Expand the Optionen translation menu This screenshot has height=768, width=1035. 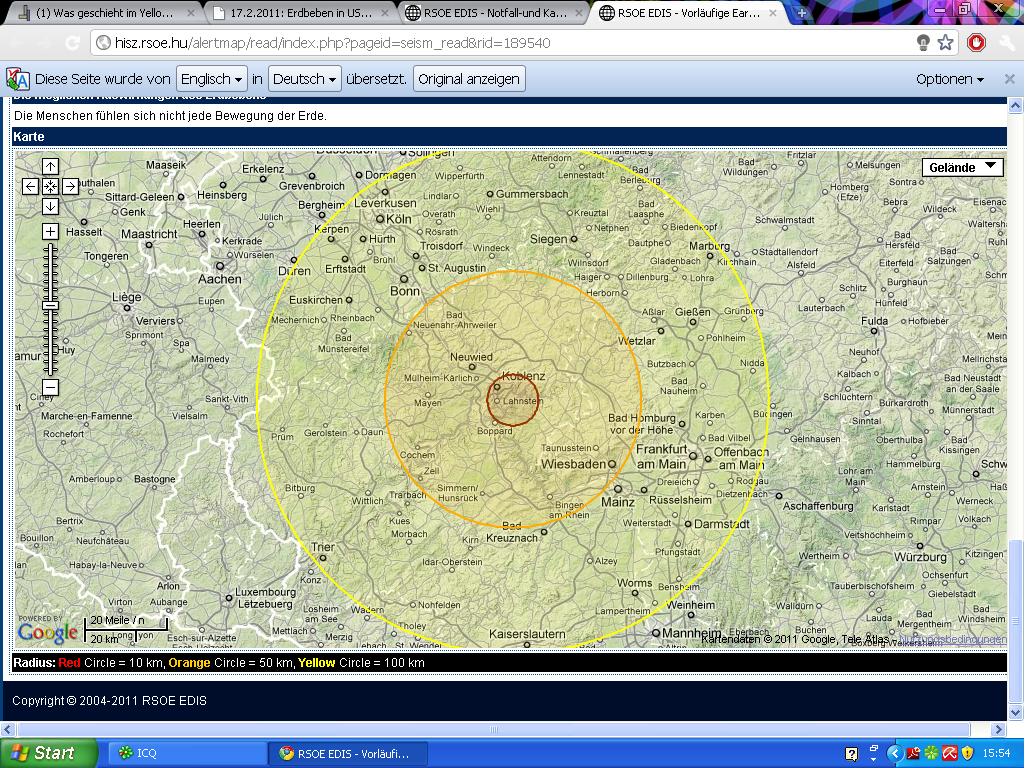click(950, 79)
